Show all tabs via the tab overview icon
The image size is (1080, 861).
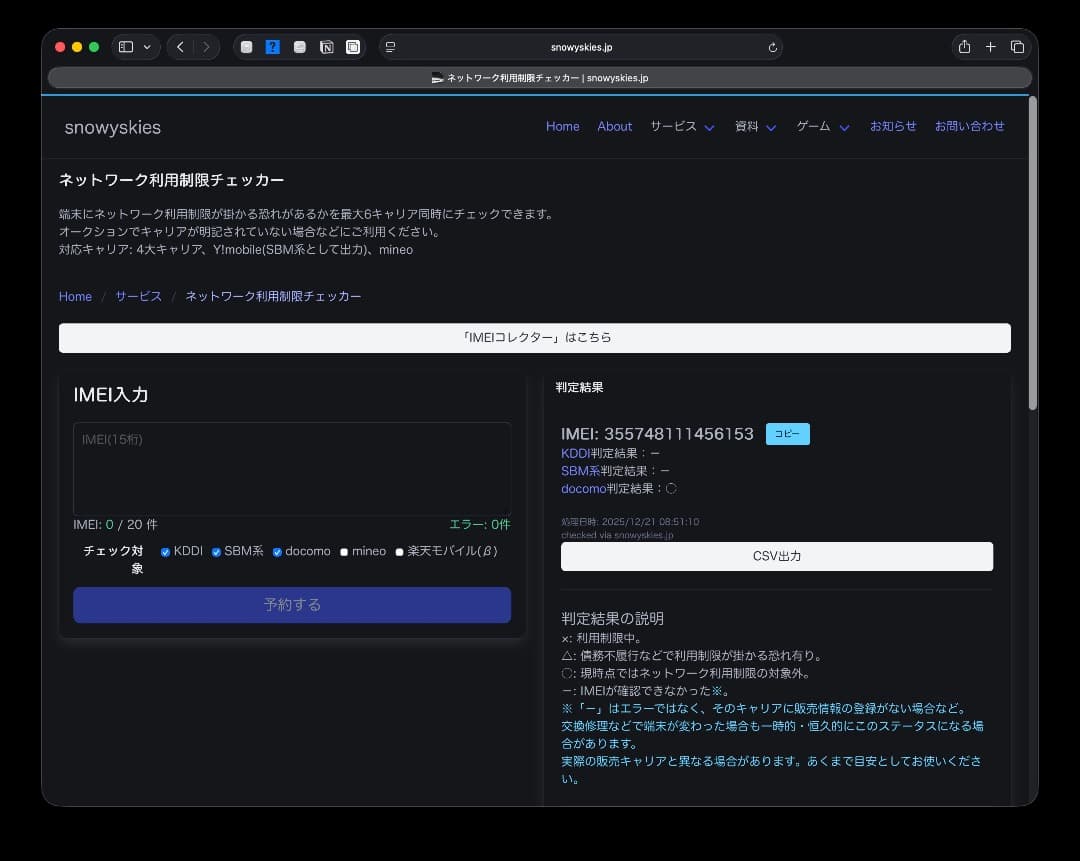pos(1017,46)
